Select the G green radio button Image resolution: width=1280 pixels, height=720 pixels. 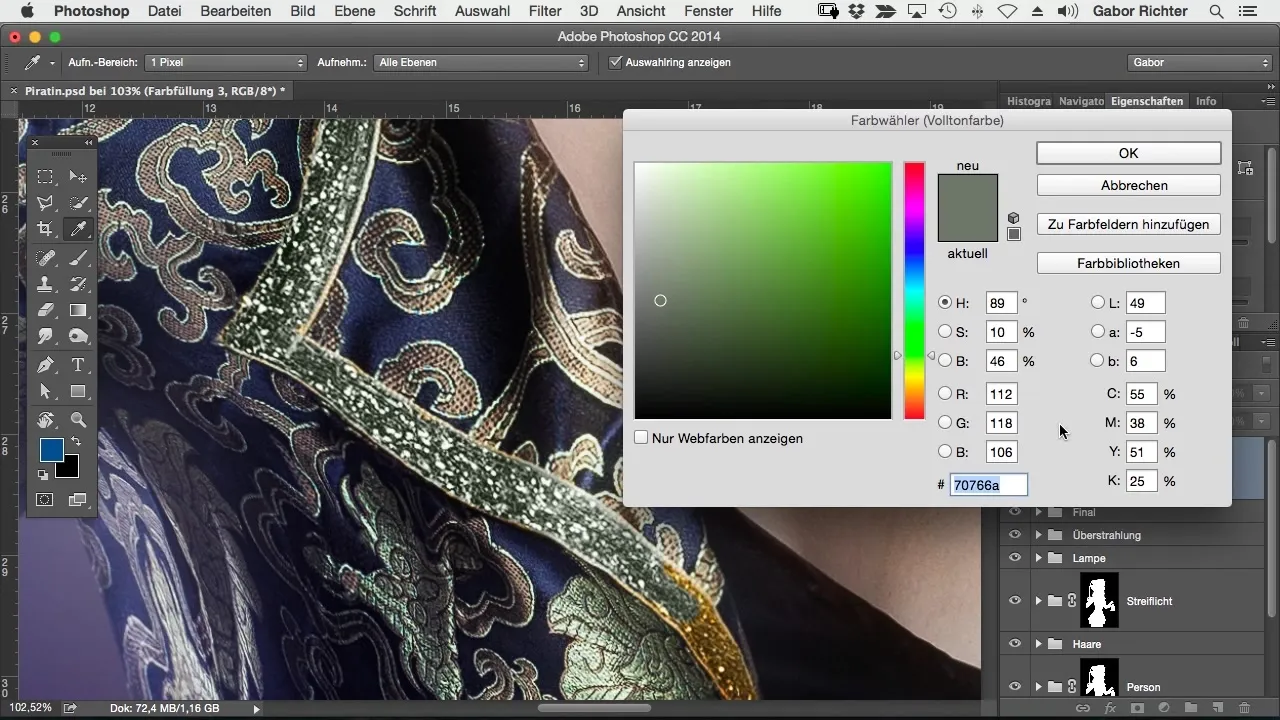click(945, 423)
